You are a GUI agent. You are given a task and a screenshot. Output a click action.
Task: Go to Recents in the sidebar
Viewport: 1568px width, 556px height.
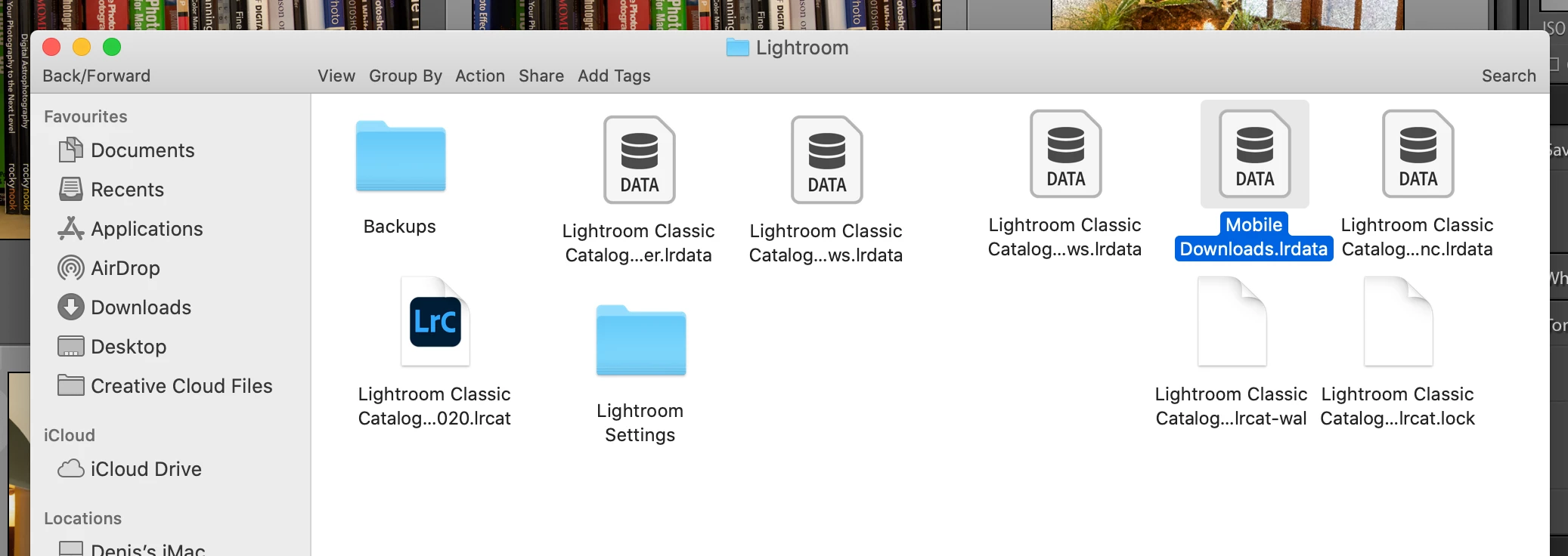(127, 190)
